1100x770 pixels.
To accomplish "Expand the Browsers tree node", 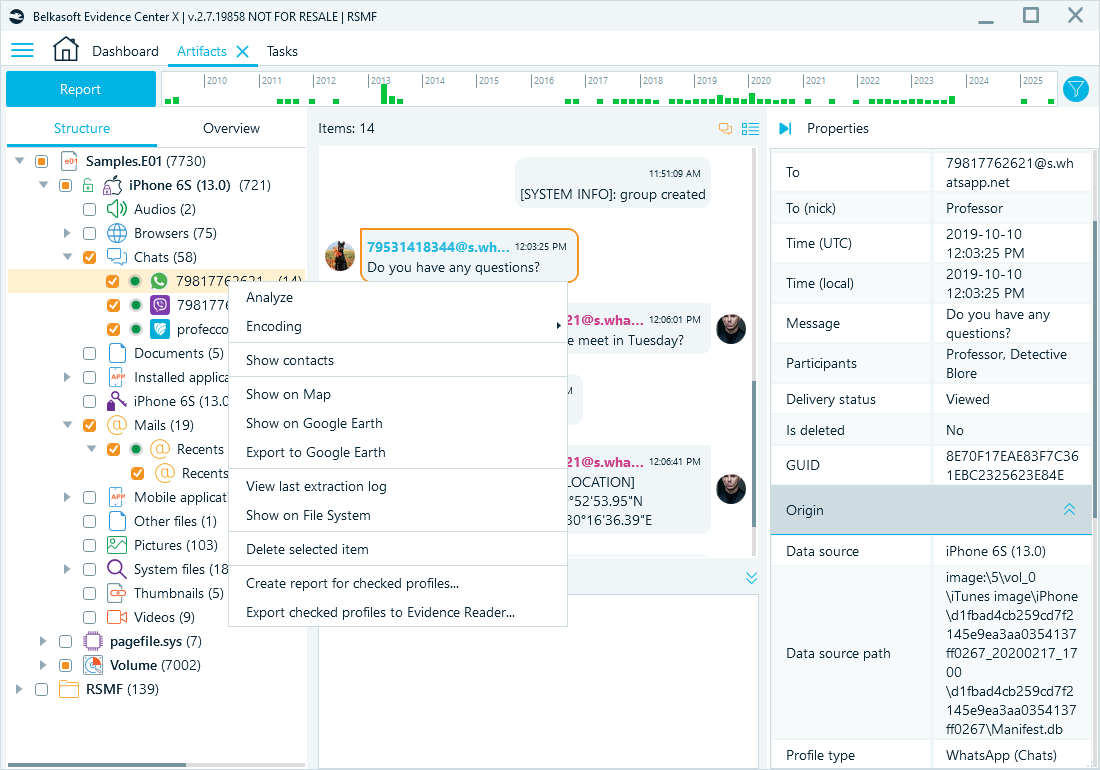I will point(66,233).
